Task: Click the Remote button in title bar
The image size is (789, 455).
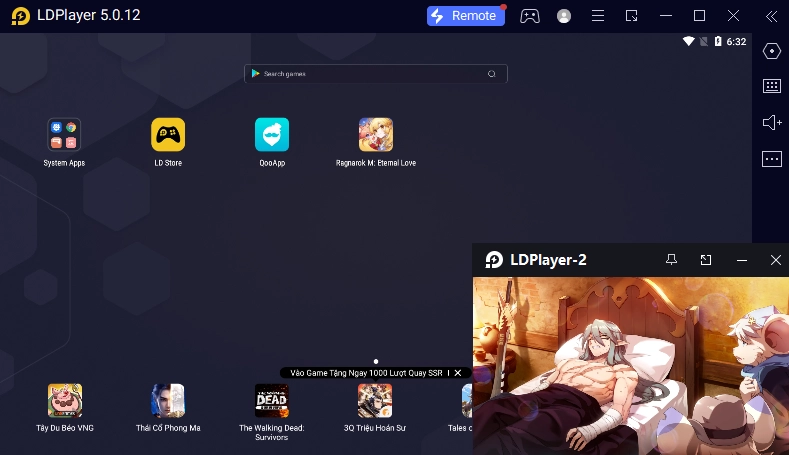Action: point(466,16)
